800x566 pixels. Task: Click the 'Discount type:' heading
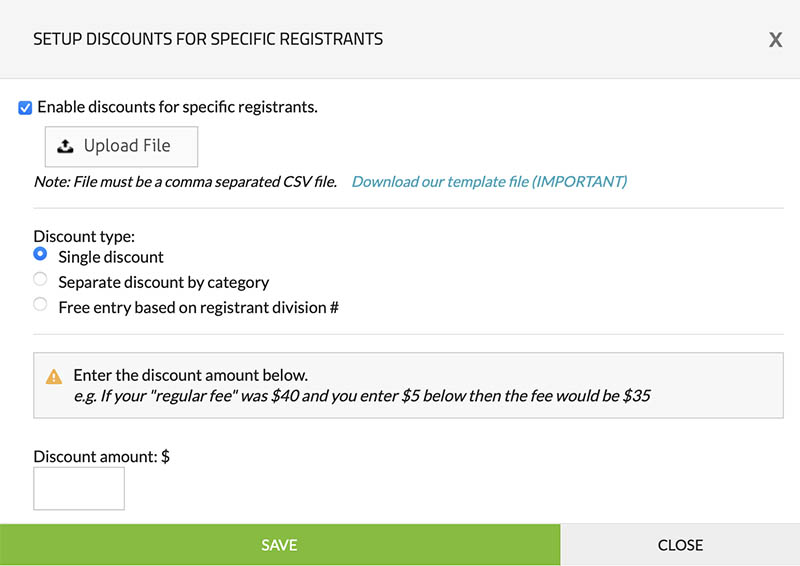pyautogui.click(x=84, y=237)
